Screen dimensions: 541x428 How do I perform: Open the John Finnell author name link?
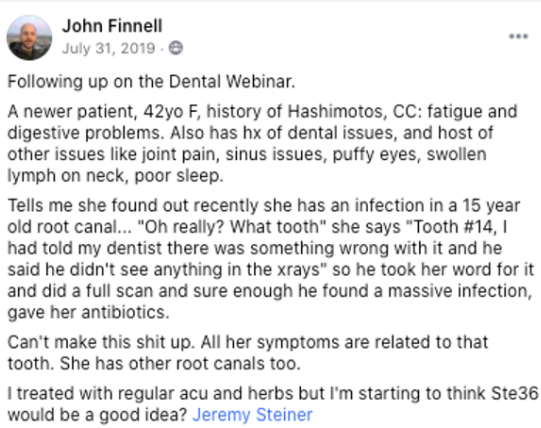tap(112, 26)
